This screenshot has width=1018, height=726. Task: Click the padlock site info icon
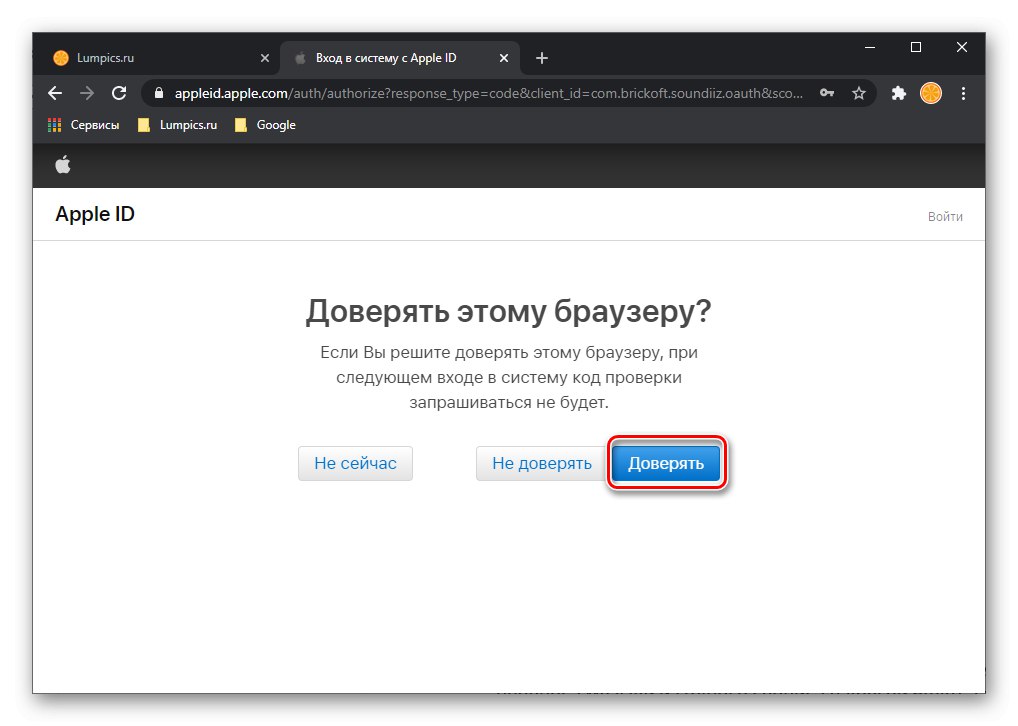158,94
